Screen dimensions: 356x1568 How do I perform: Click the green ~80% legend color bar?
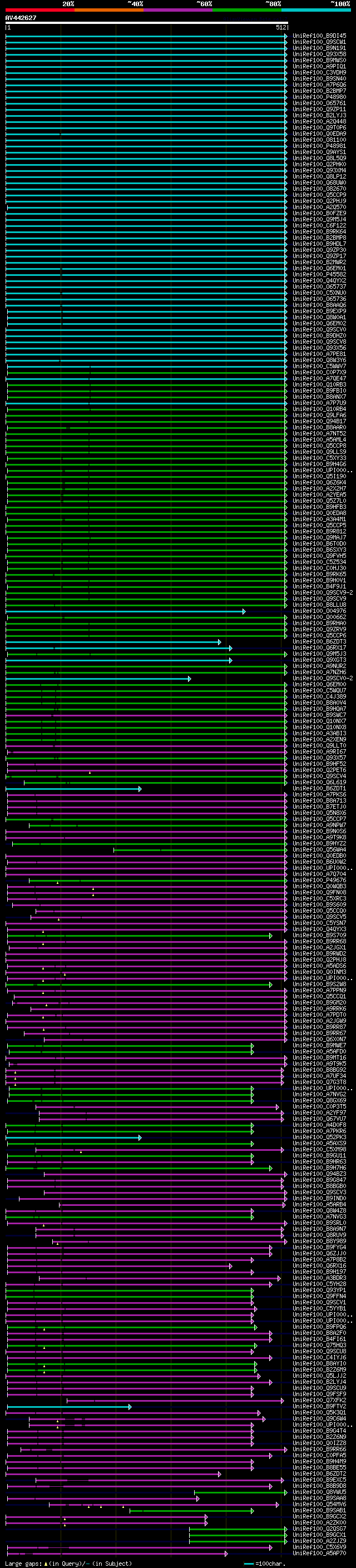click(x=247, y=10)
